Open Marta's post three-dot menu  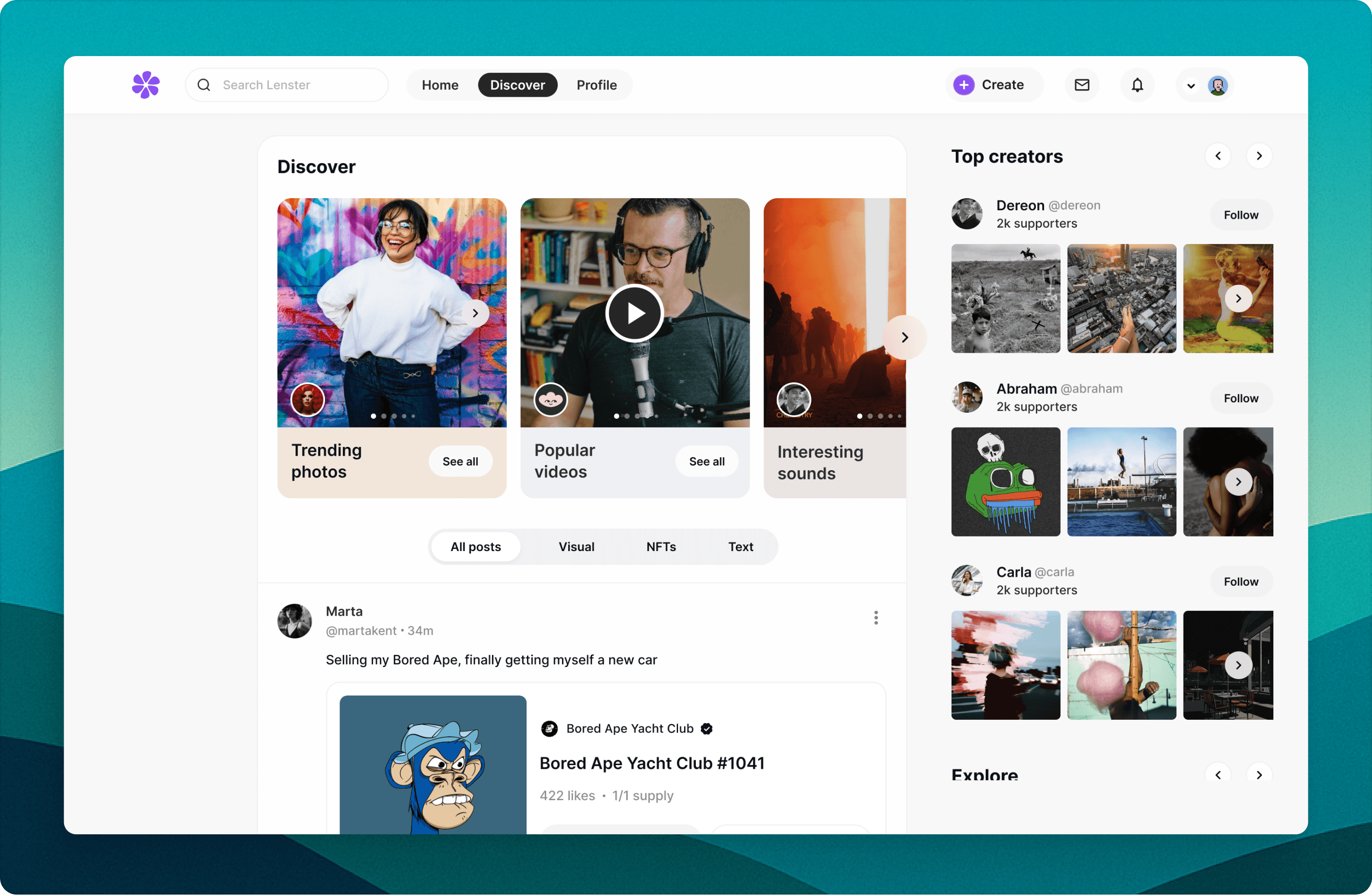point(876,618)
